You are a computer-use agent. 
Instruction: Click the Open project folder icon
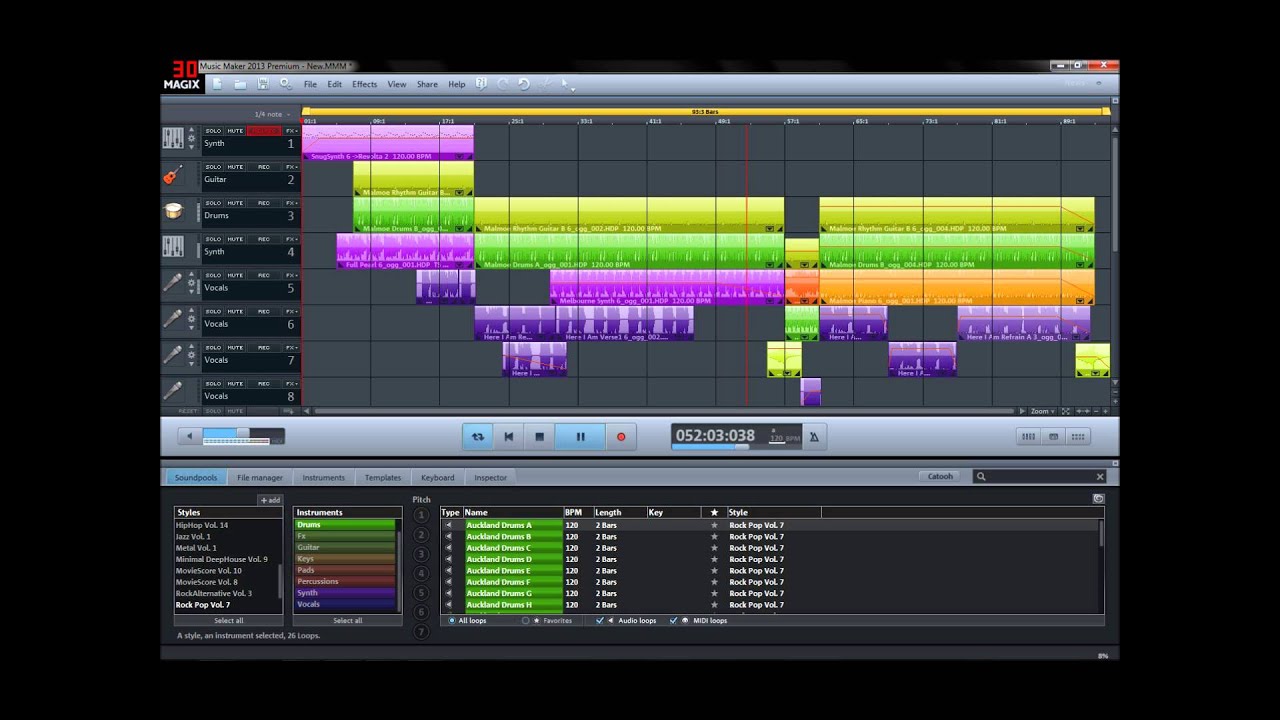point(240,84)
